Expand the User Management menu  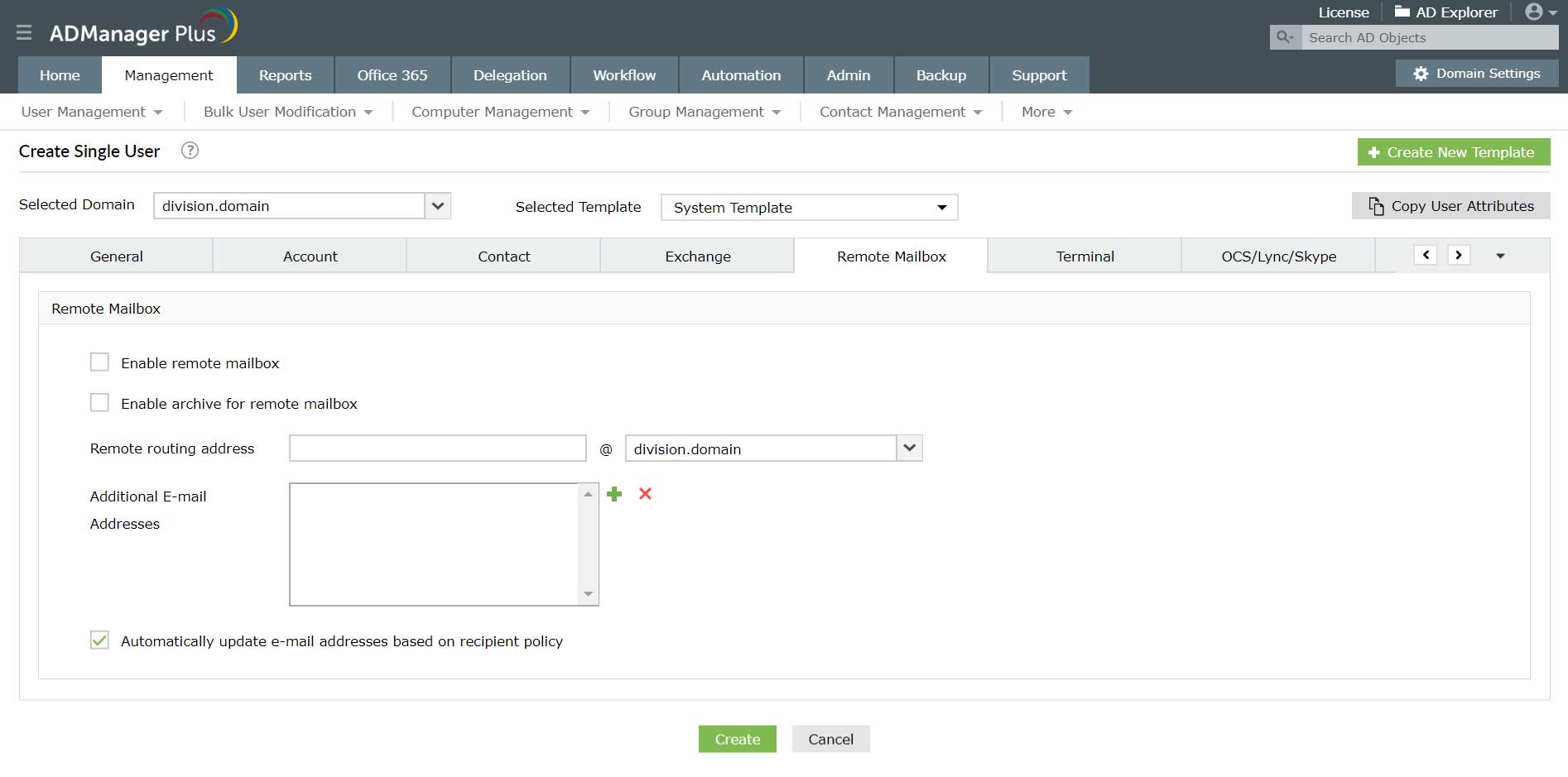click(91, 112)
